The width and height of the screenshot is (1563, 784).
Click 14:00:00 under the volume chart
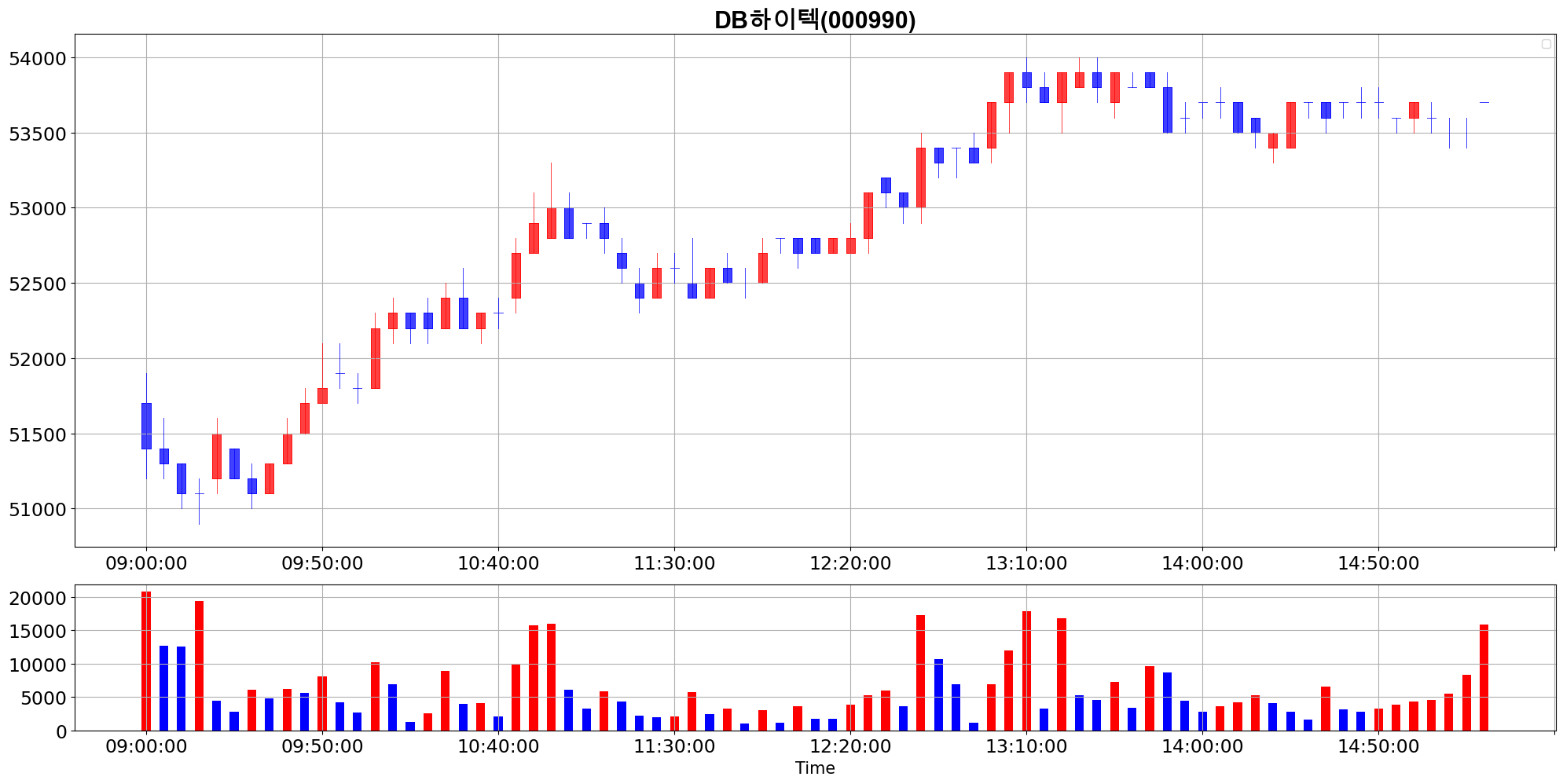click(x=1202, y=746)
